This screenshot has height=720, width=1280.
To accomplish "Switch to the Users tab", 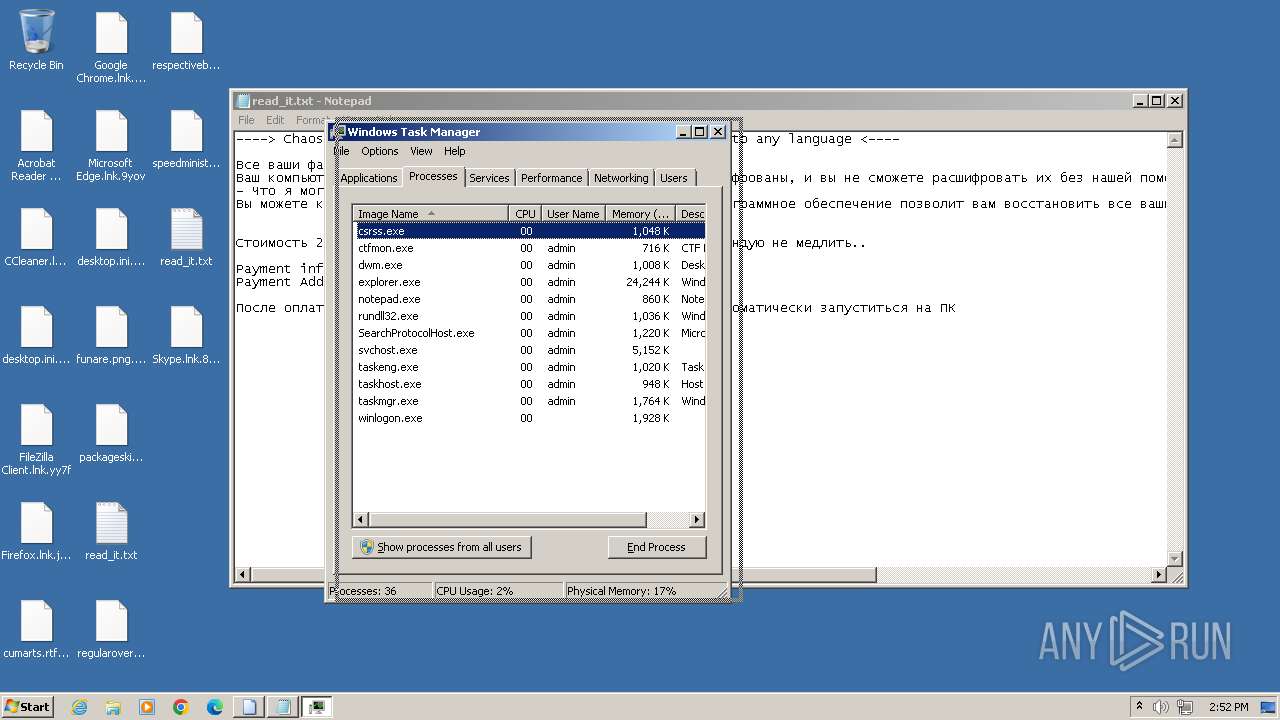I will coord(674,178).
